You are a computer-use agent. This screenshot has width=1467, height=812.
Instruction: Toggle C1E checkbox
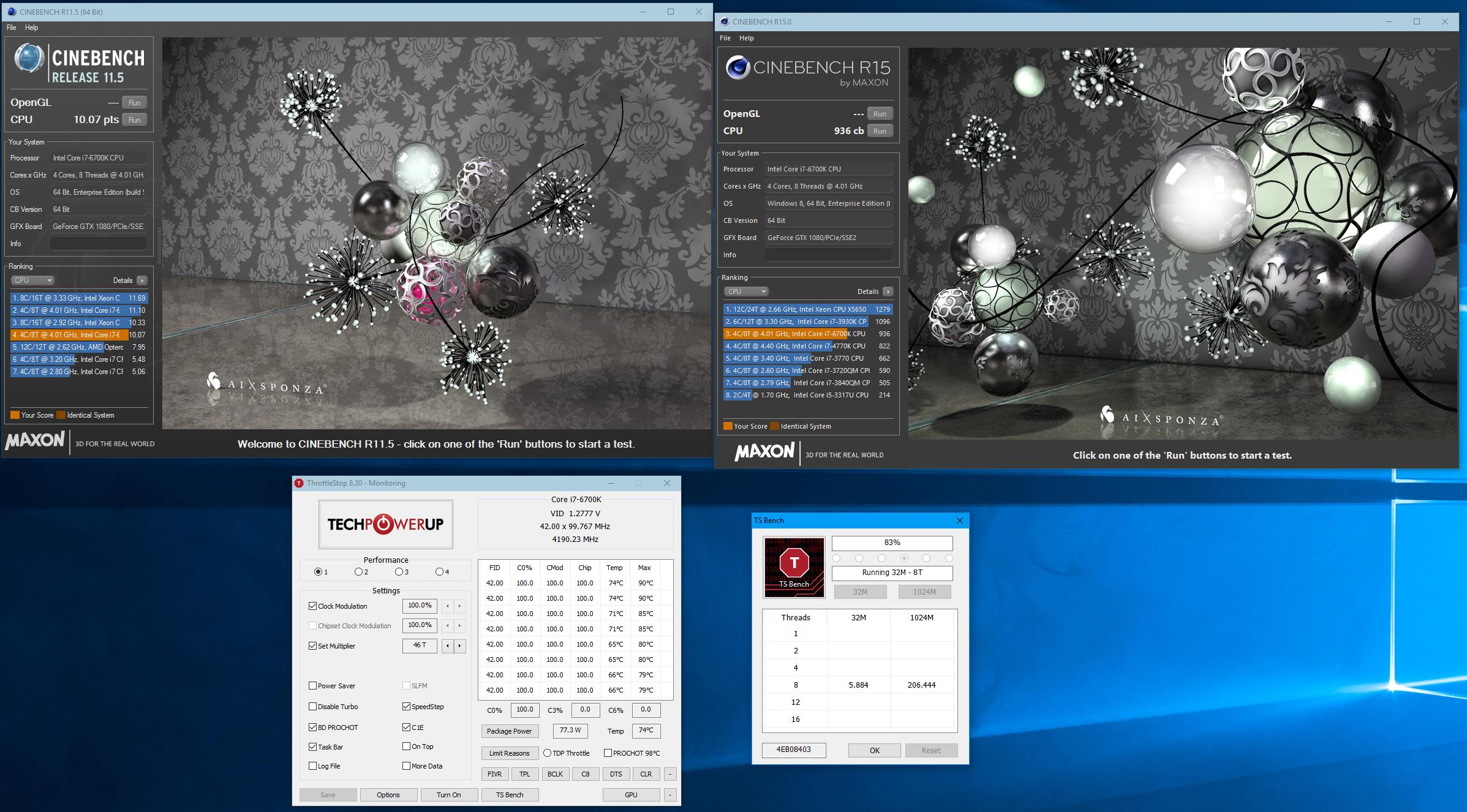click(406, 727)
